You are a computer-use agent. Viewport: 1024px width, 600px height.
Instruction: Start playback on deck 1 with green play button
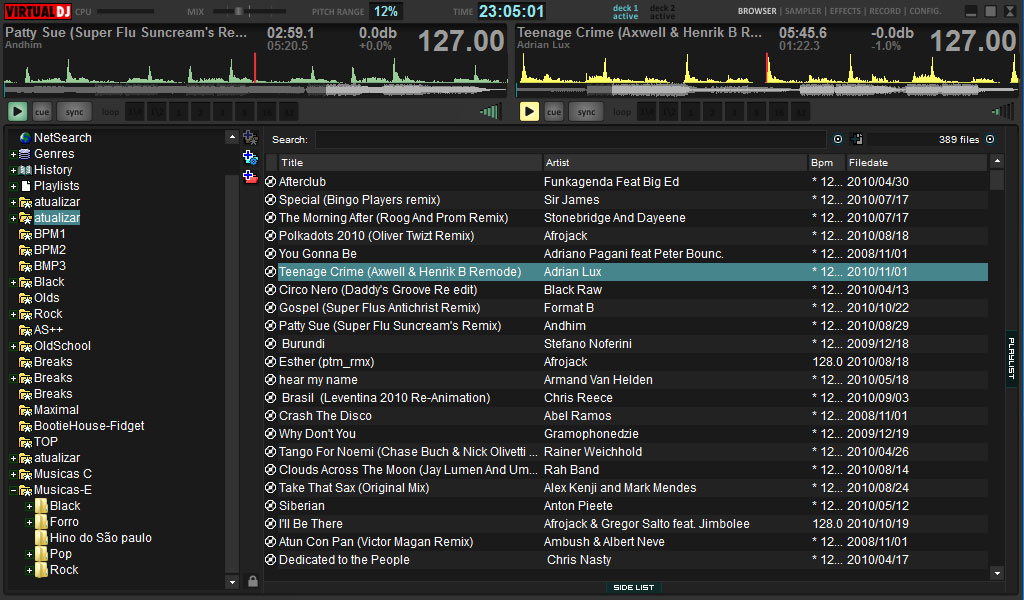(x=17, y=112)
